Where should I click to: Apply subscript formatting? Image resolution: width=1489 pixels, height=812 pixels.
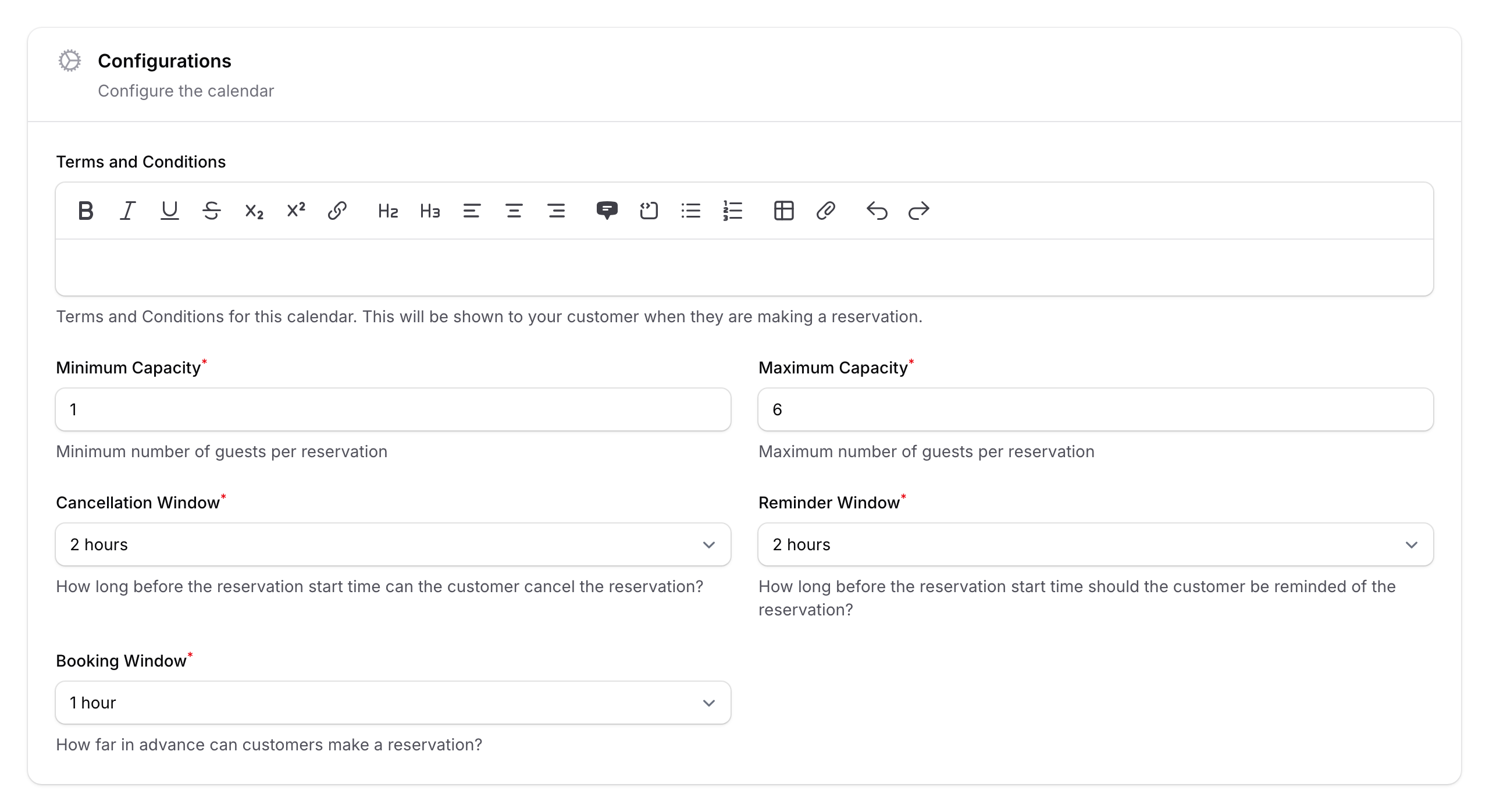(253, 211)
